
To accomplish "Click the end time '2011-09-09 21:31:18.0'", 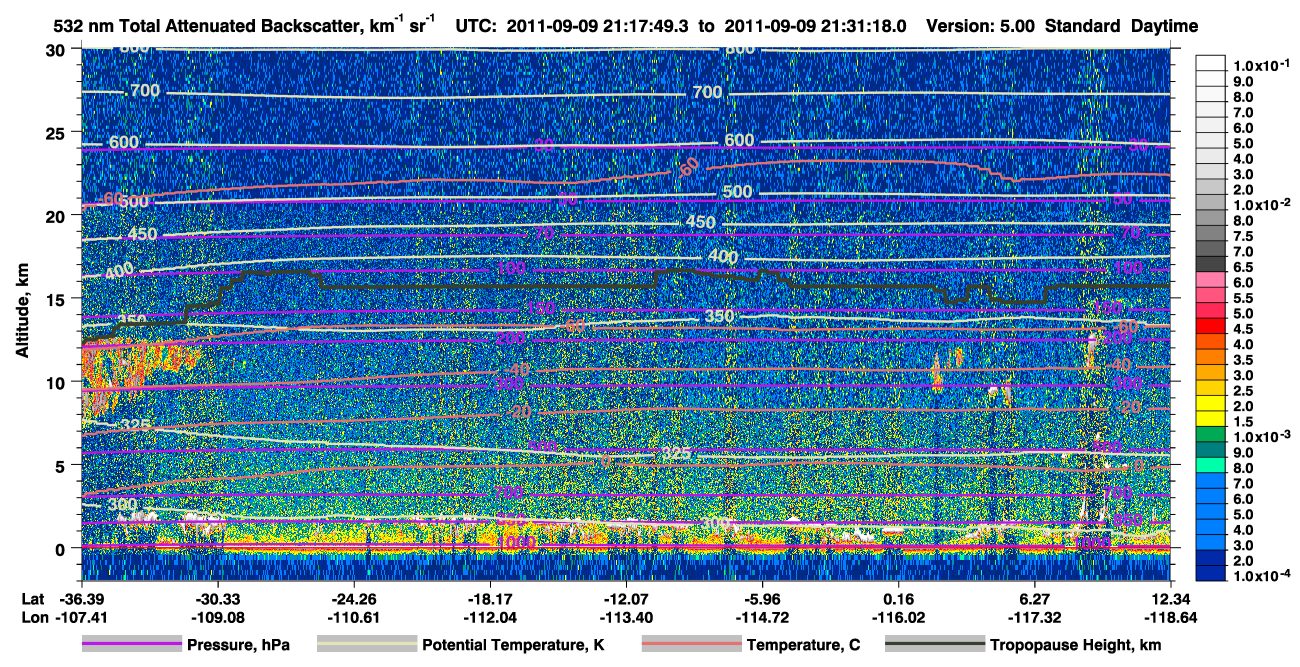I will [x=816, y=27].
